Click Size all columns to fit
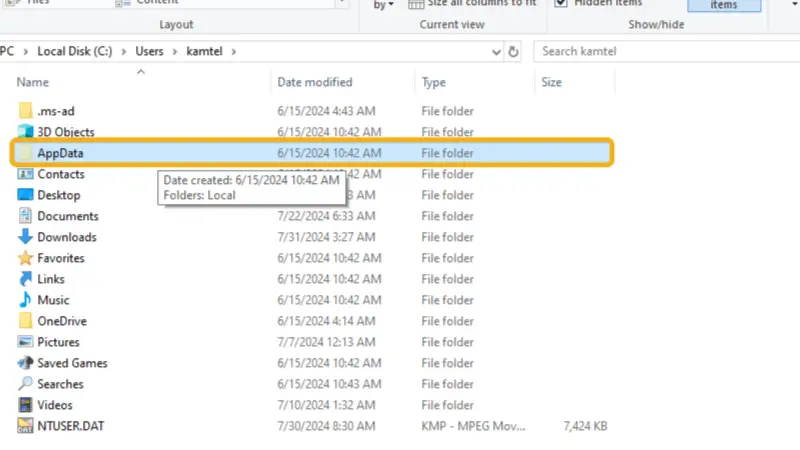This screenshot has height=450, width=800. [x=473, y=4]
